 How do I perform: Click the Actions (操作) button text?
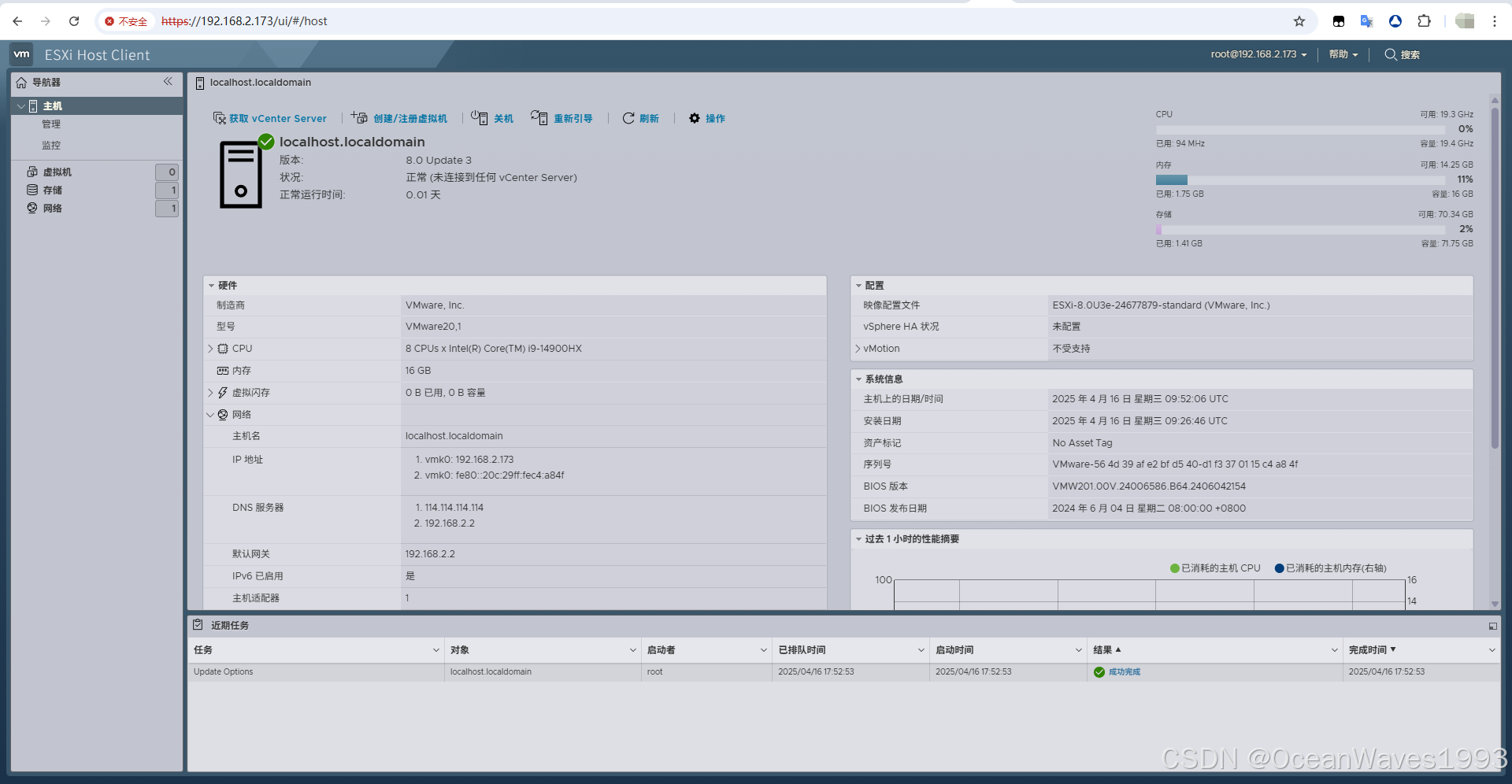715,119
